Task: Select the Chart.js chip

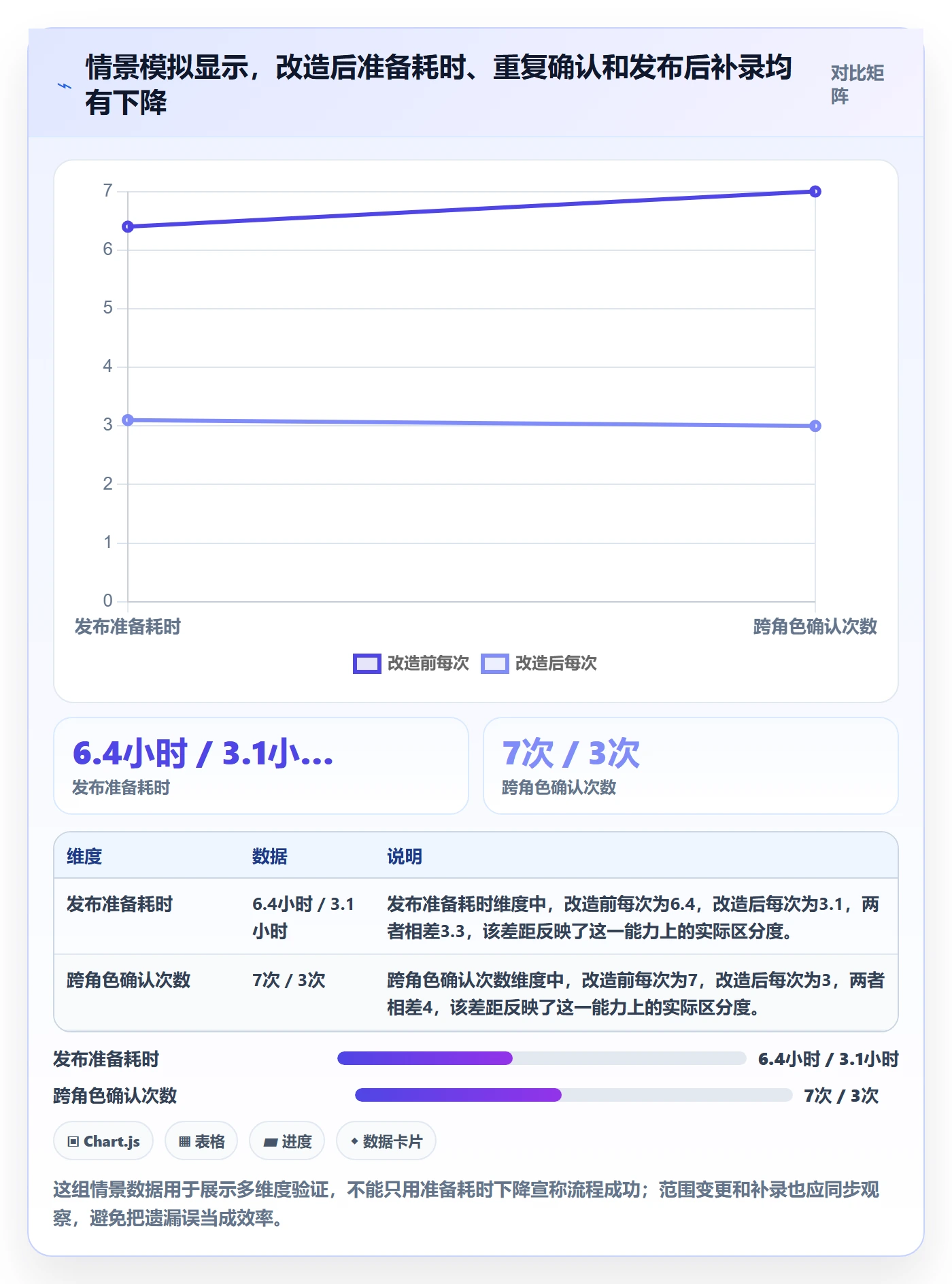Action: click(103, 1141)
